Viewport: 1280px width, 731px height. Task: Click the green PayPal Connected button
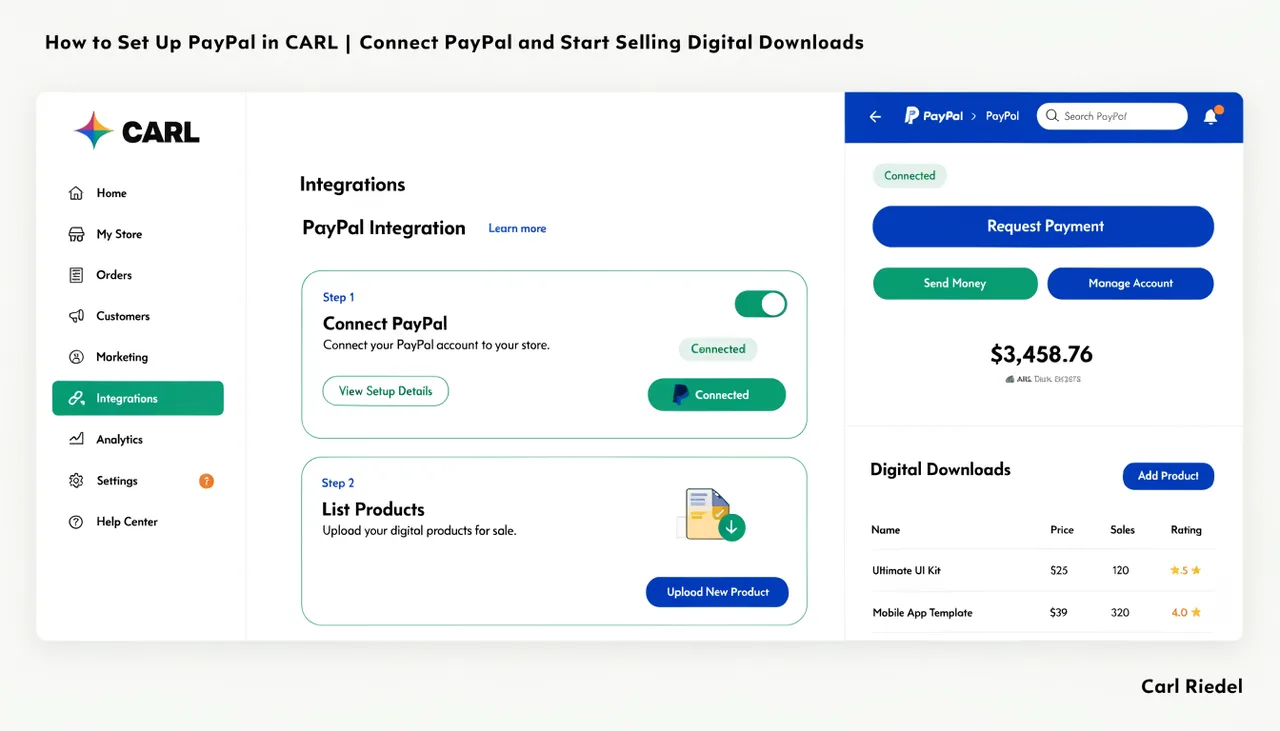[717, 395]
